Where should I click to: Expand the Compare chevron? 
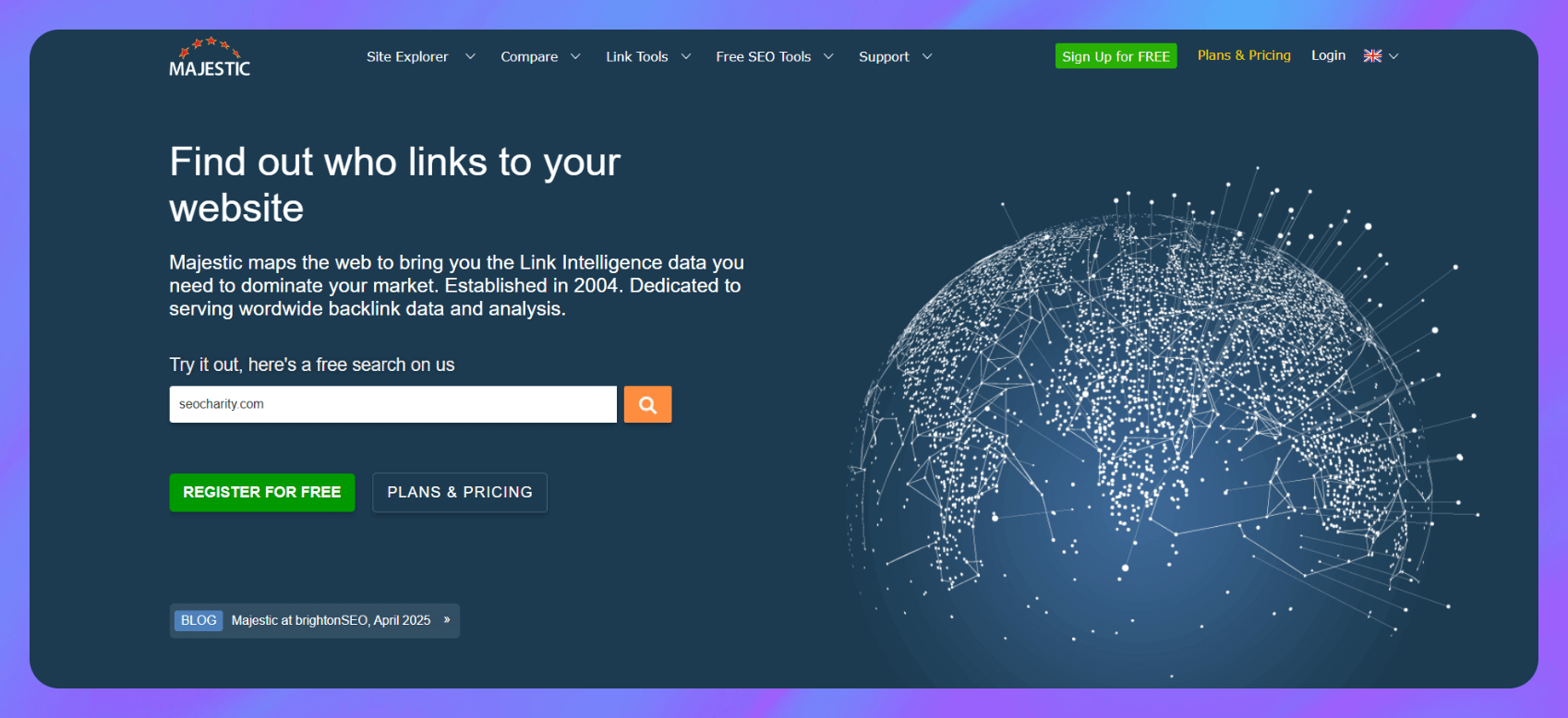(x=575, y=56)
